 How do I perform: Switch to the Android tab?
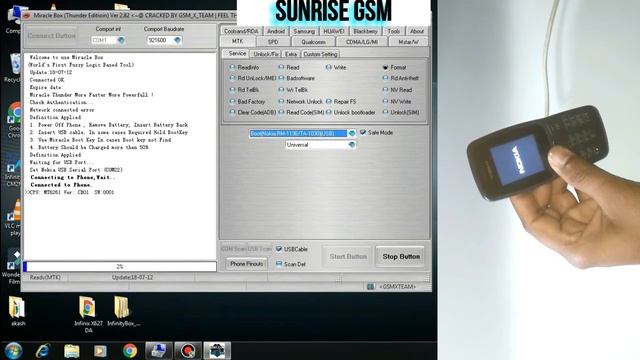click(x=276, y=31)
